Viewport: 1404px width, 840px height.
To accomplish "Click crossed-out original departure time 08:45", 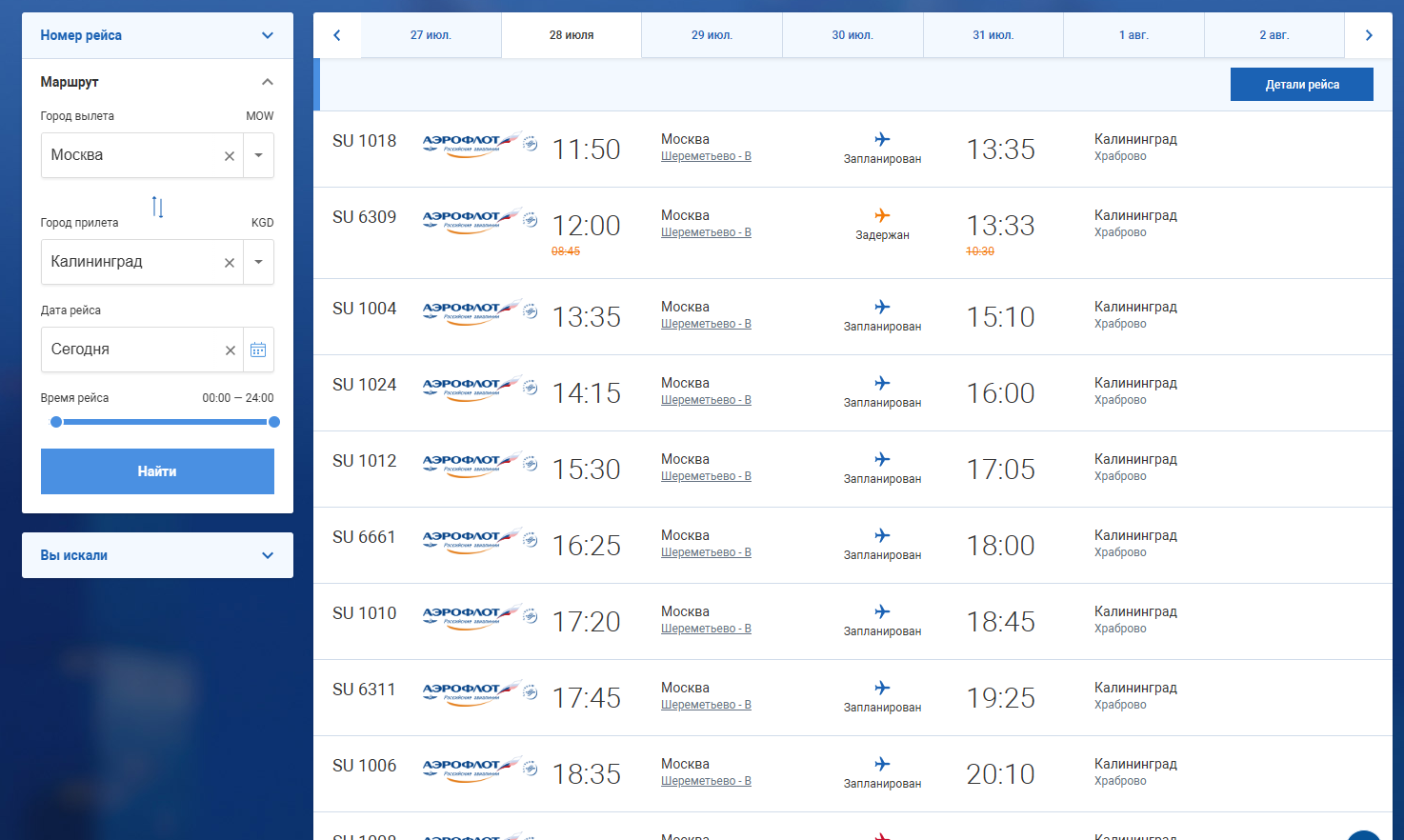I will (566, 251).
